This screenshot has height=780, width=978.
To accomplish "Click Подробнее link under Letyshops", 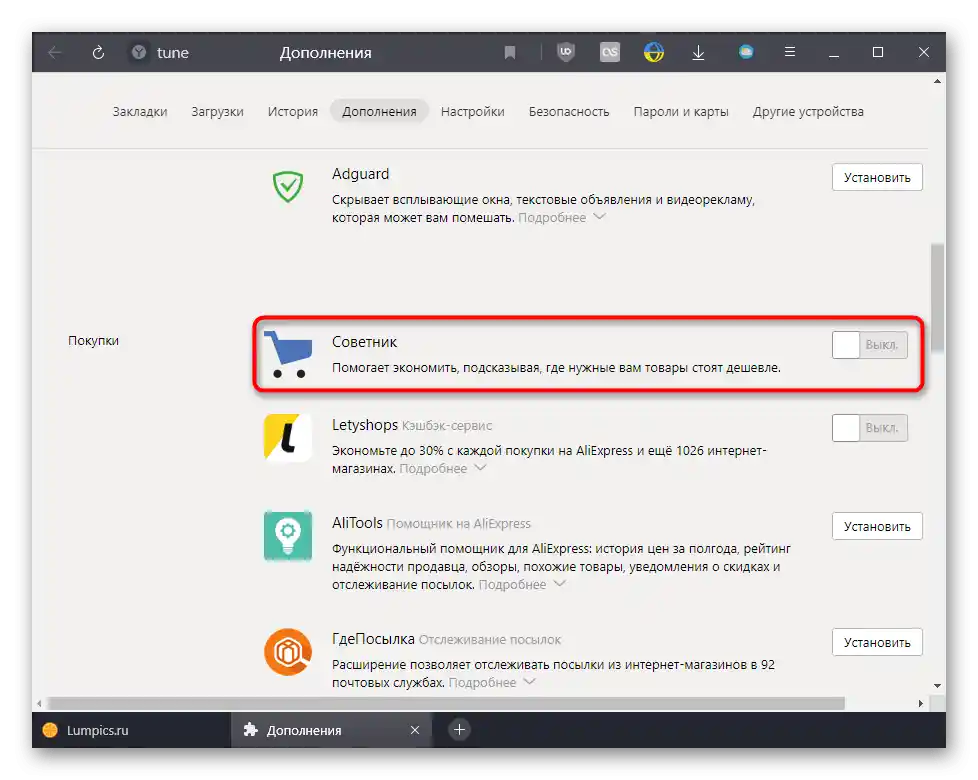I will point(433,468).
